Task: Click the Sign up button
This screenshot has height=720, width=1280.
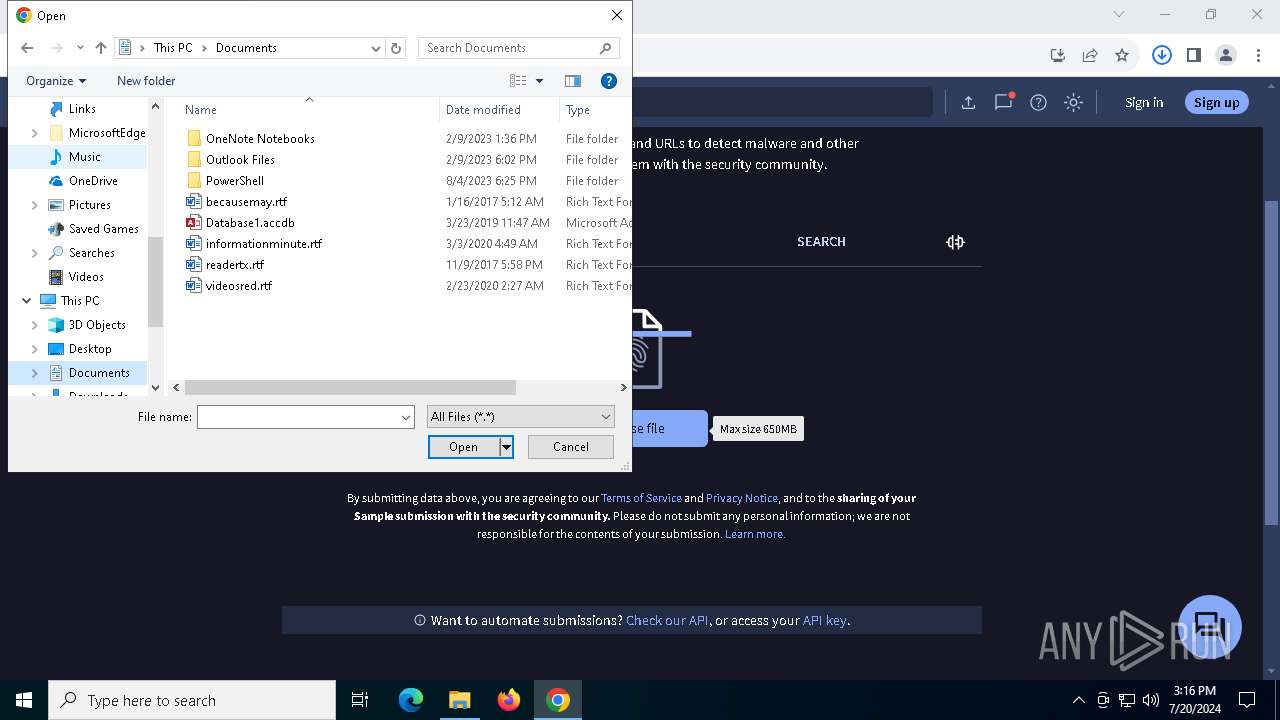Action: pyautogui.click(x=1216, y=102)
